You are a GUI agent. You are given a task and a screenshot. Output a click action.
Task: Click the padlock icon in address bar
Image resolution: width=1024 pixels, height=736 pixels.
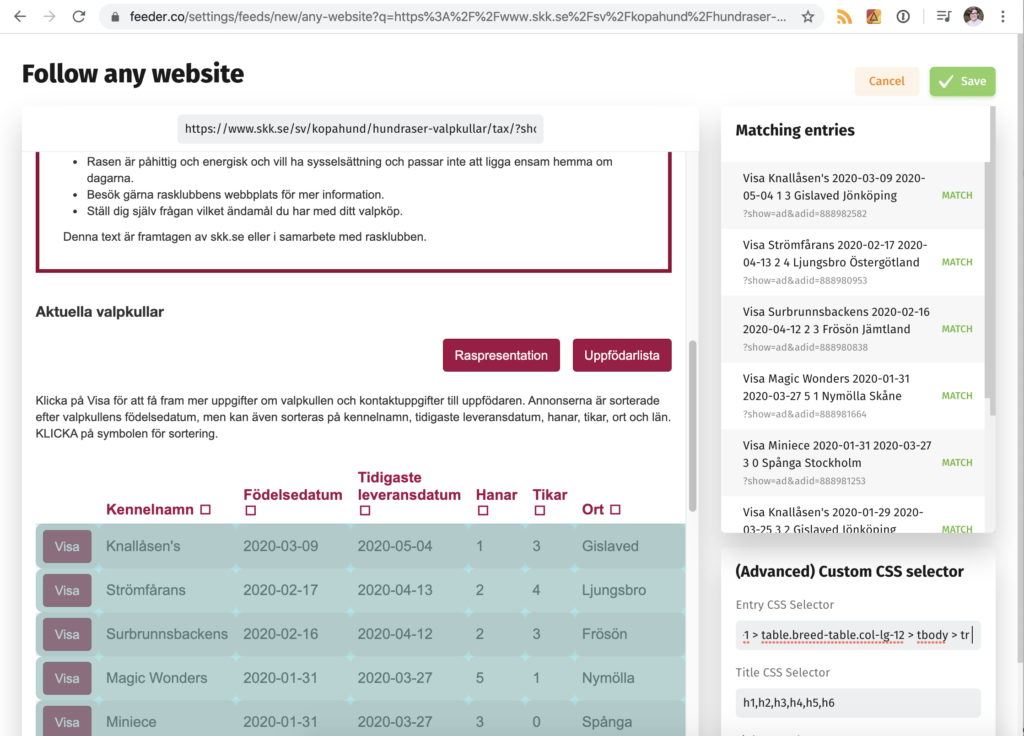115,17
